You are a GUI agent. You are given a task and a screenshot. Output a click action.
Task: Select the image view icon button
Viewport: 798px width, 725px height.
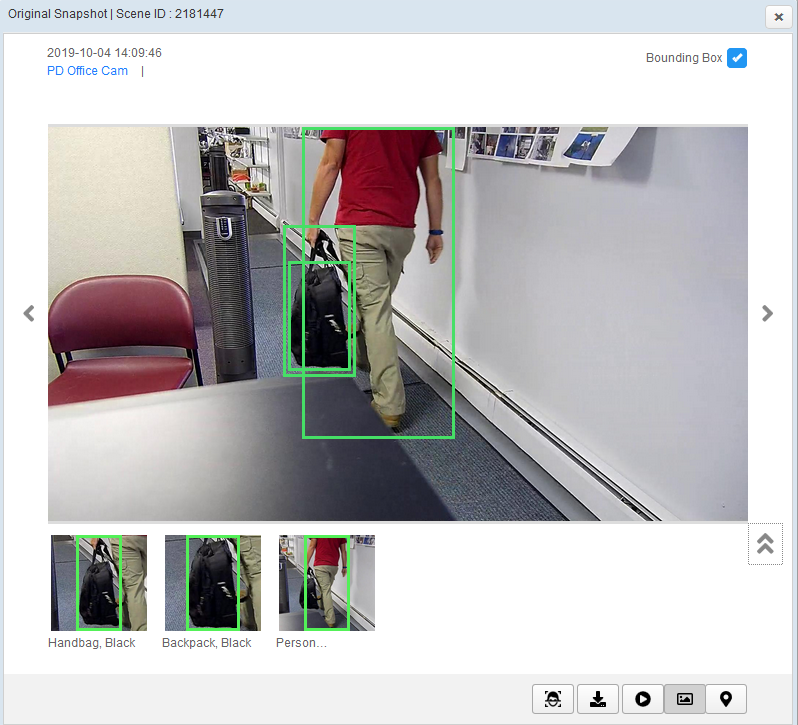point(685,699)
